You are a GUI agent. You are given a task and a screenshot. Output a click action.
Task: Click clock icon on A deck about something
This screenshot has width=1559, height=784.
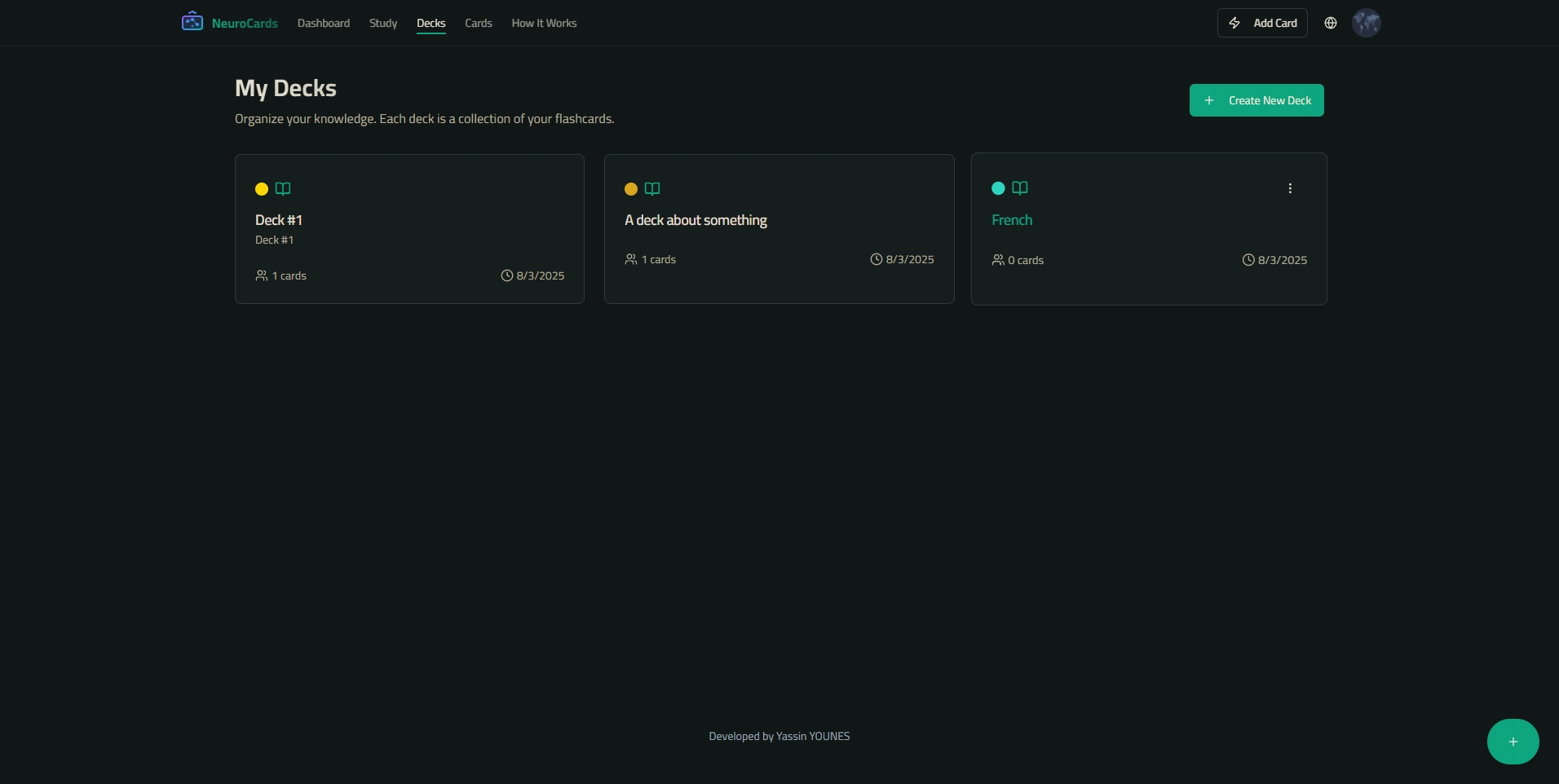point(877,259)
